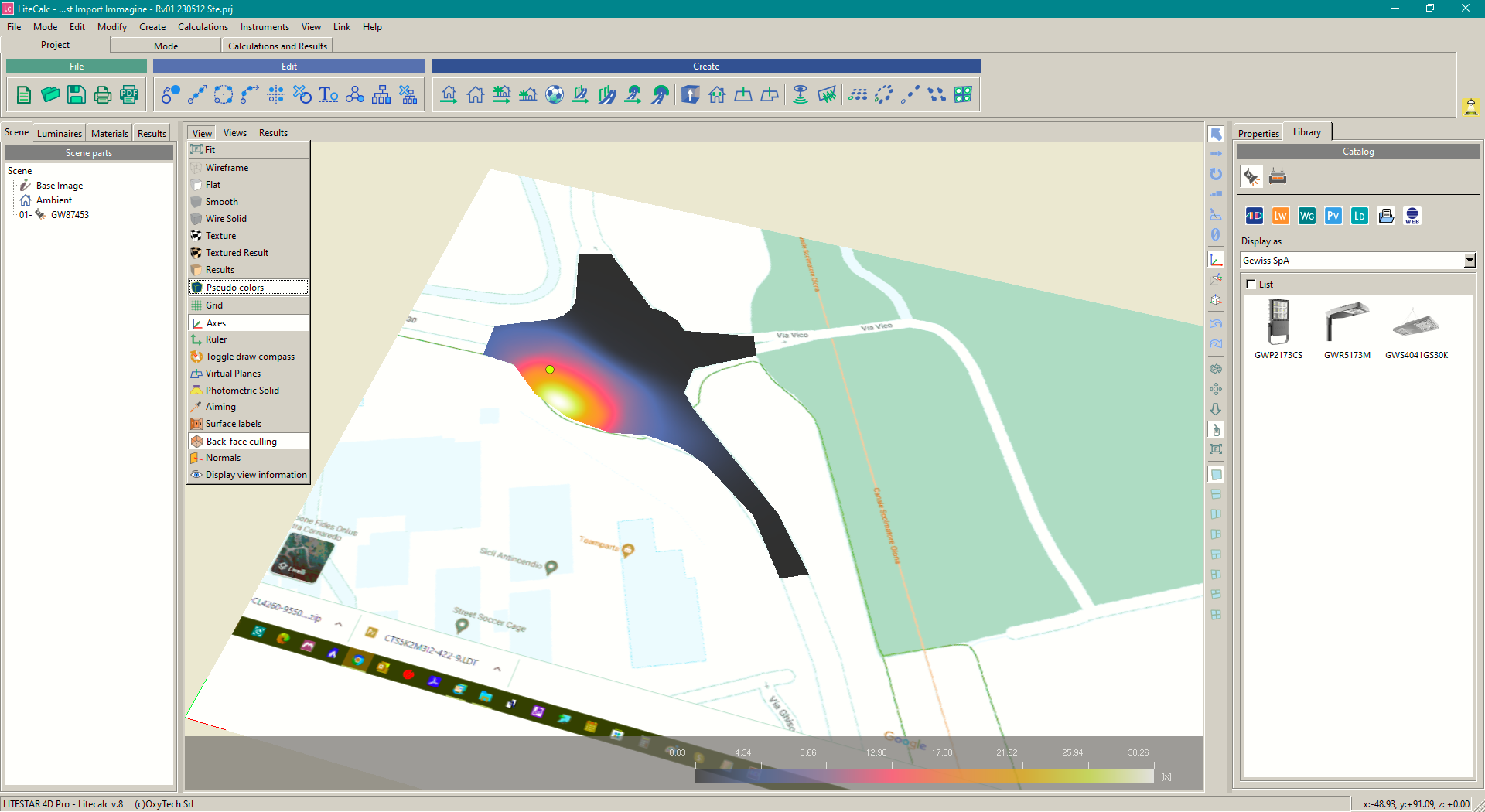Print using the printer icon

pyautogui.click(x=102, y=94)
